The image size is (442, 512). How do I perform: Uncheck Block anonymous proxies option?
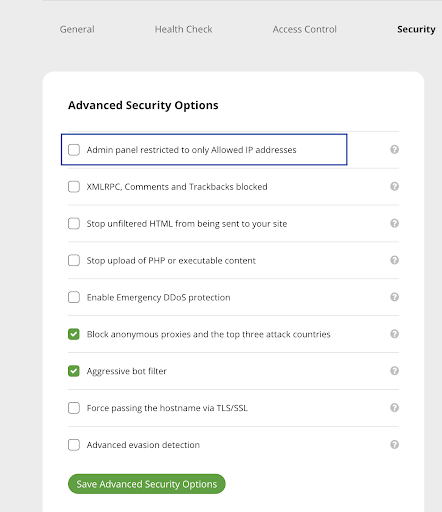click(74, 334)
